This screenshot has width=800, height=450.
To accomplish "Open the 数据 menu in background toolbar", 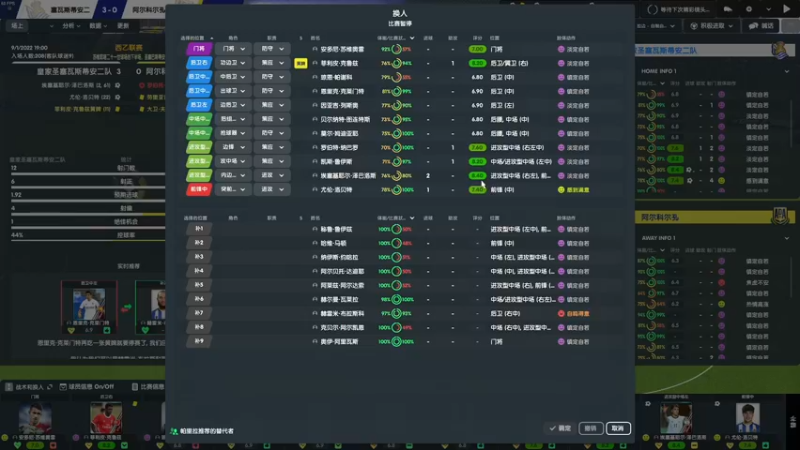I will click(98, 26).
